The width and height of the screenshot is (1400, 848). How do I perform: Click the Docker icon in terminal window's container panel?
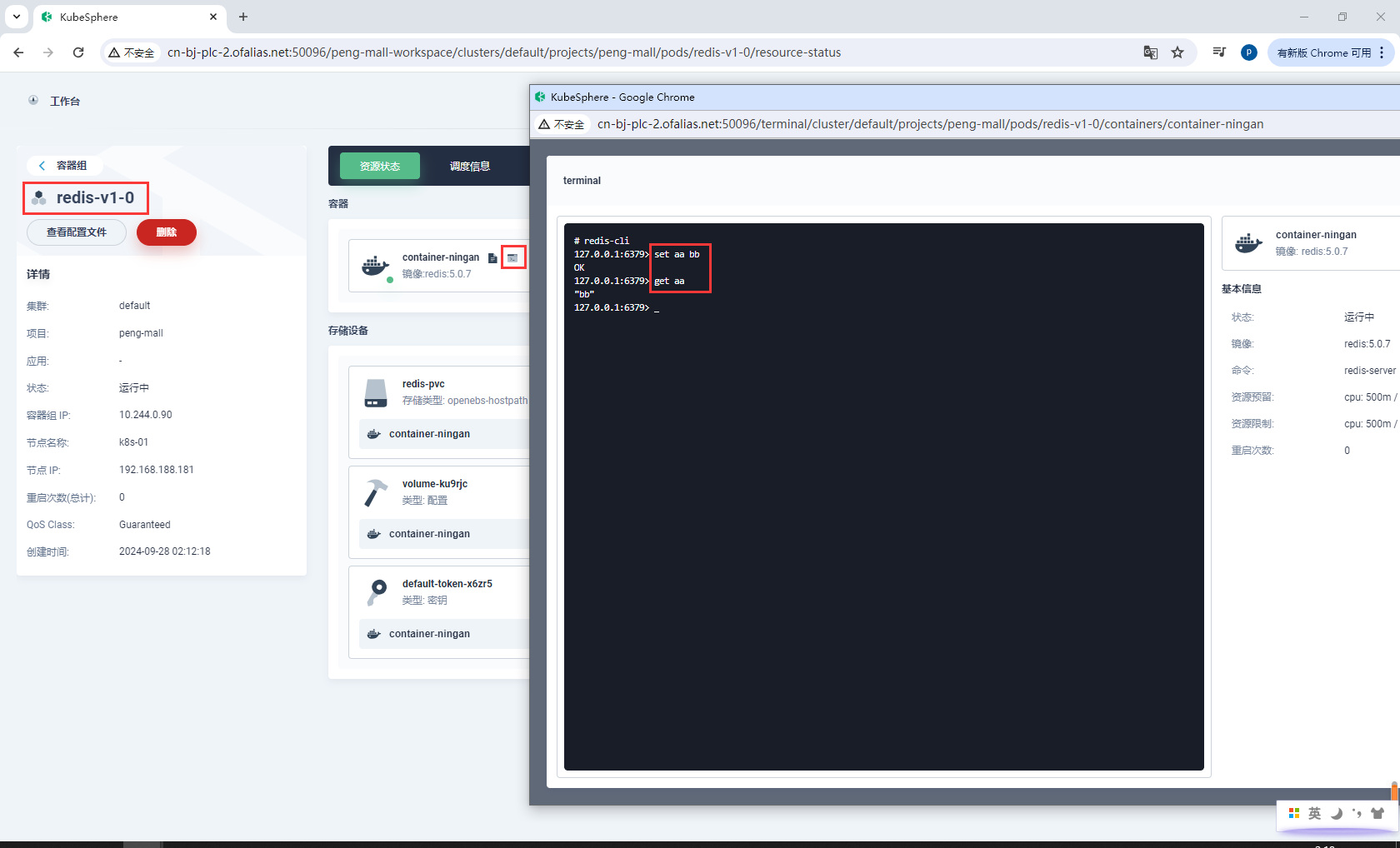tap(1248, 243)
